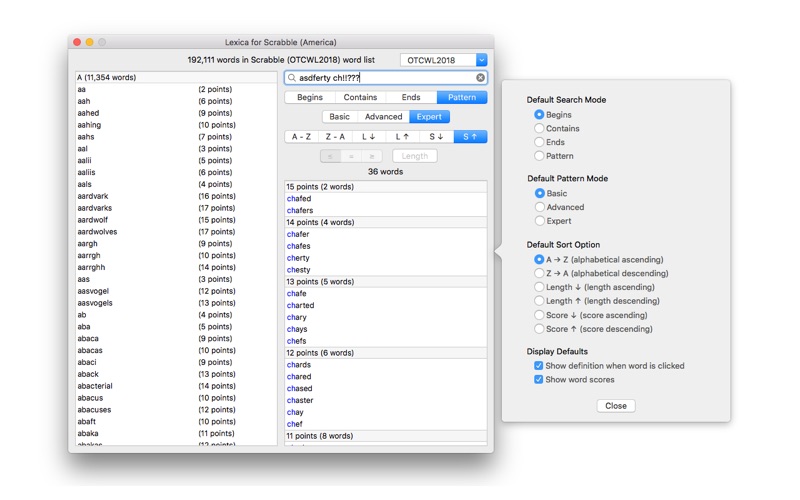Select abacus in the word list
800x500 pixels.
pyautogui.click(x=90, y=398)
